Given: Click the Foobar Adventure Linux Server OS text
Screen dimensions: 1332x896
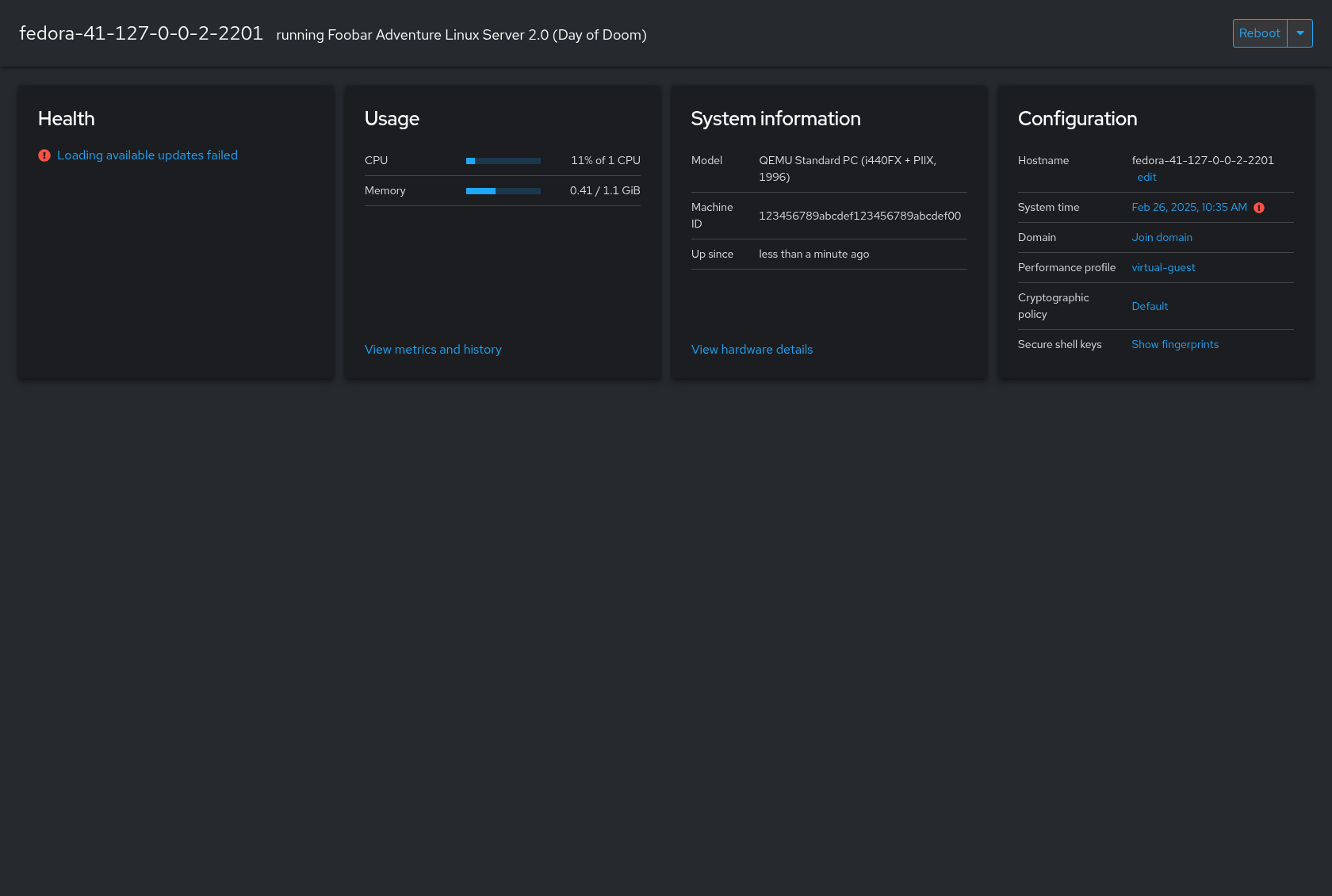Looking at the screenshot, I should click(x=461, y=35).
